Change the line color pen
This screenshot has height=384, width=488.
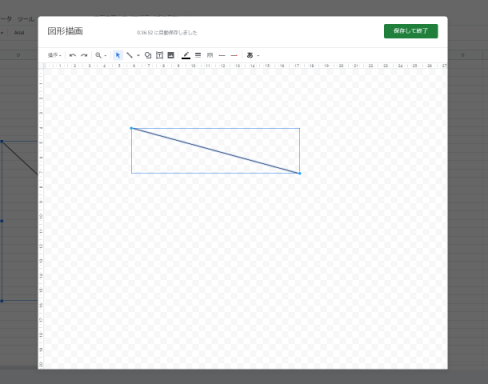pos(186,55)
